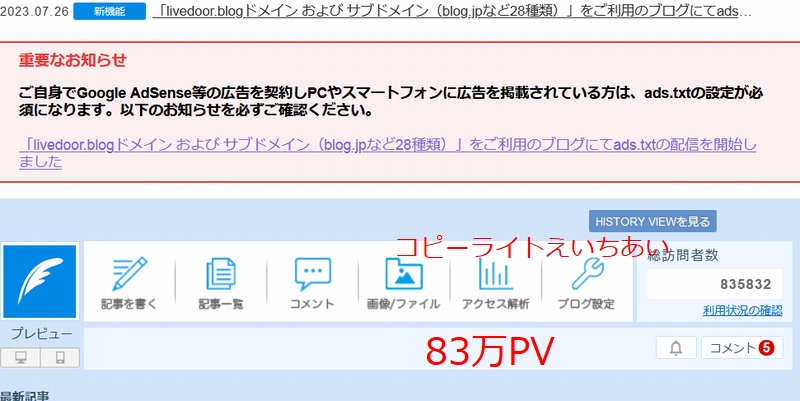Click the 総訪問者数 label
This screenshot has height=401, width=800.
tap(683, 255)
